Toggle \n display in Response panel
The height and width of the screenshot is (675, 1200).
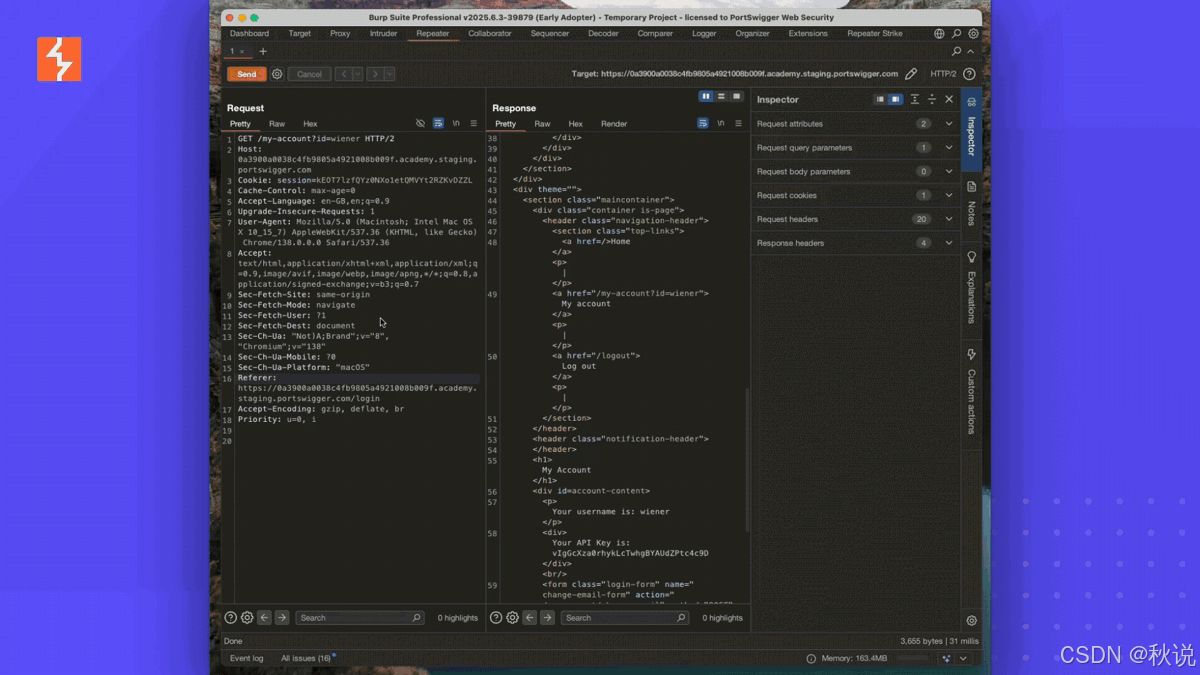pos(721,123)
